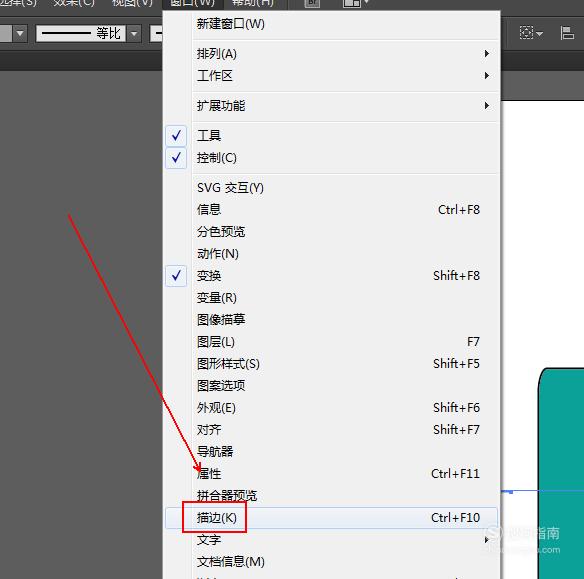Click the 等比 variable width profile preview
This screenshot has width=584, height=579.
81,34
